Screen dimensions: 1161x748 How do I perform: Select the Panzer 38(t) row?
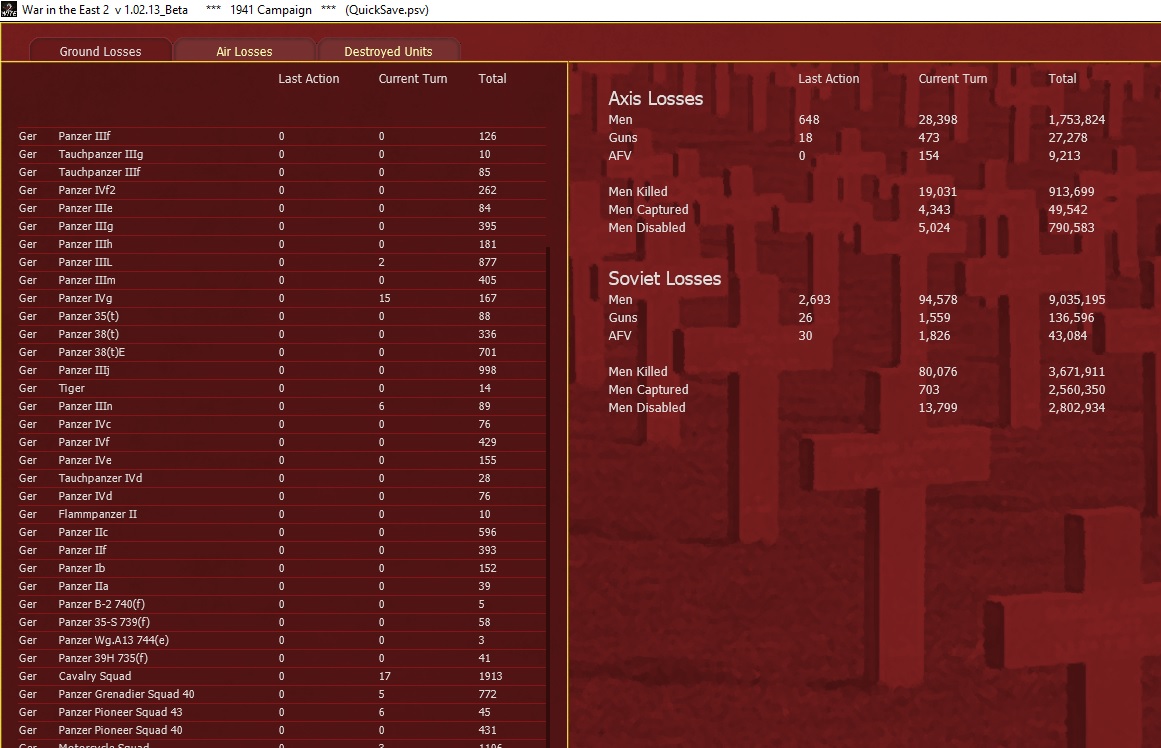pyautogui.click(x=282, y=334)
